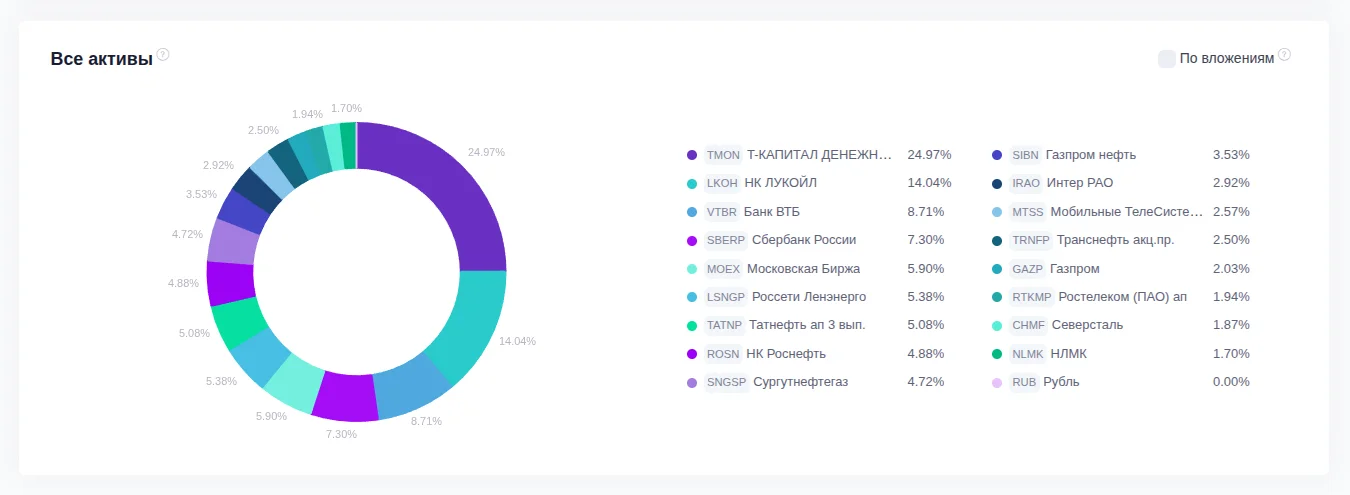Image resolution: width=1350 pixels, height=495 pixels.
Task: Click the TATNP legend color dot
Action: pyautogui.click(x=692, y=325)
